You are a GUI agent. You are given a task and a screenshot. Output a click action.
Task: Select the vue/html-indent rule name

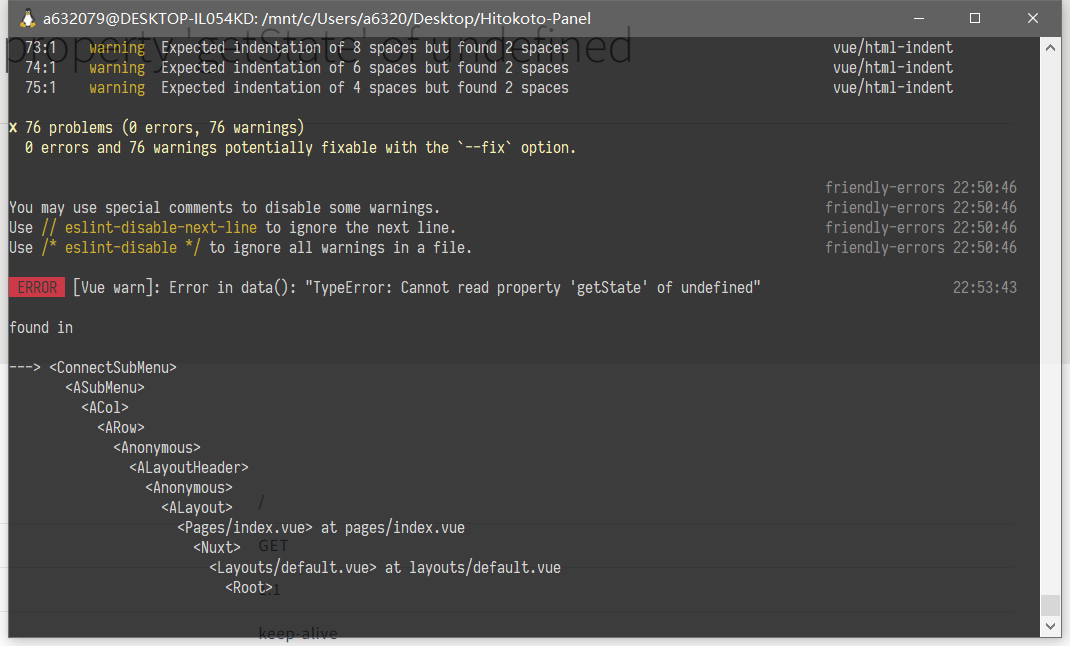click(893, 47)
